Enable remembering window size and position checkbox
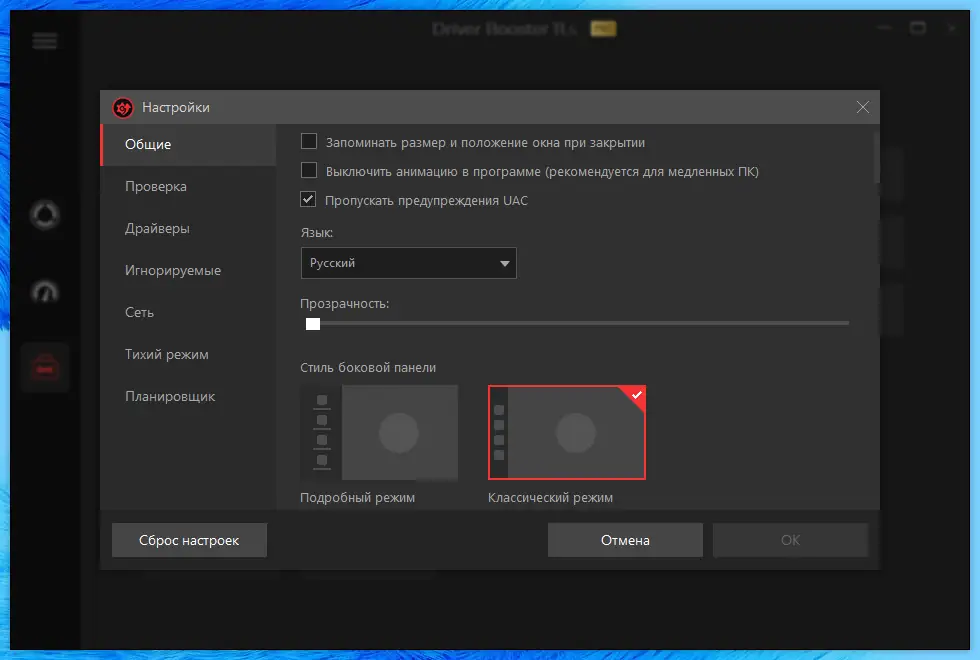Screen dimensions: 980x660 point(309,141)
